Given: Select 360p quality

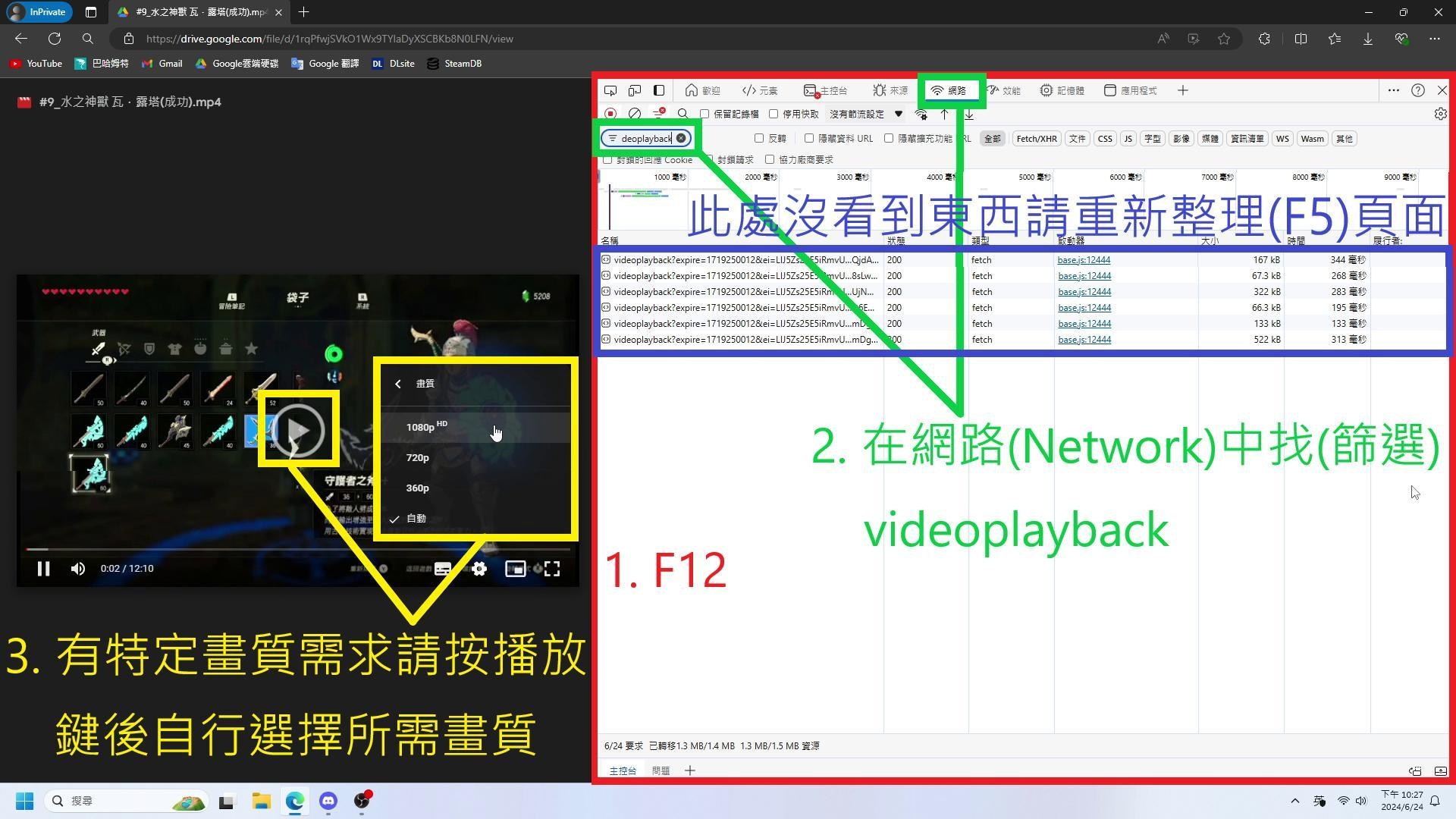Looking at the screenshot, I should pos(475,488).
